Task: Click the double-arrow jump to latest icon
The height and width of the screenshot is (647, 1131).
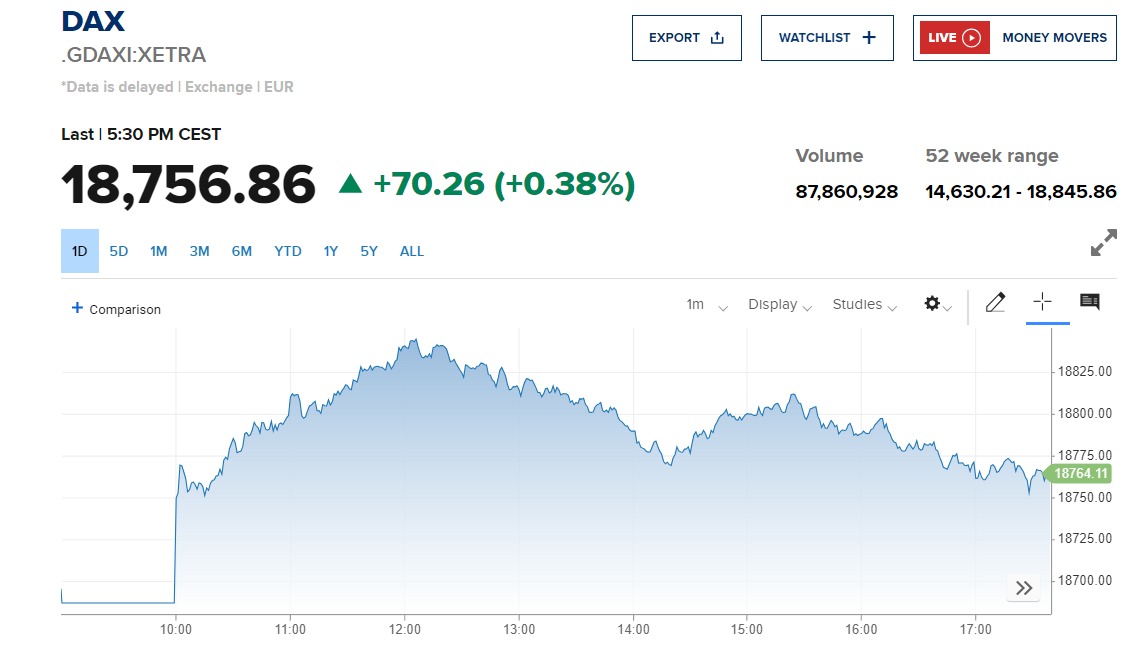Action: (x=1023, y=588)
